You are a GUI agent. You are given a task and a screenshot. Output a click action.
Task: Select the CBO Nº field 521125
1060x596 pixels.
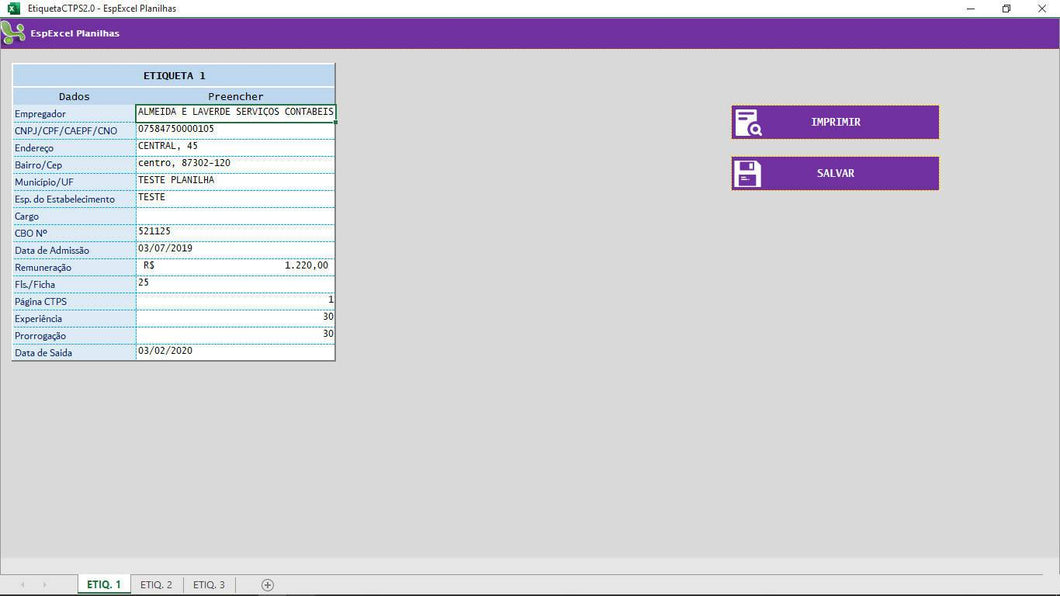pos(235,233)
